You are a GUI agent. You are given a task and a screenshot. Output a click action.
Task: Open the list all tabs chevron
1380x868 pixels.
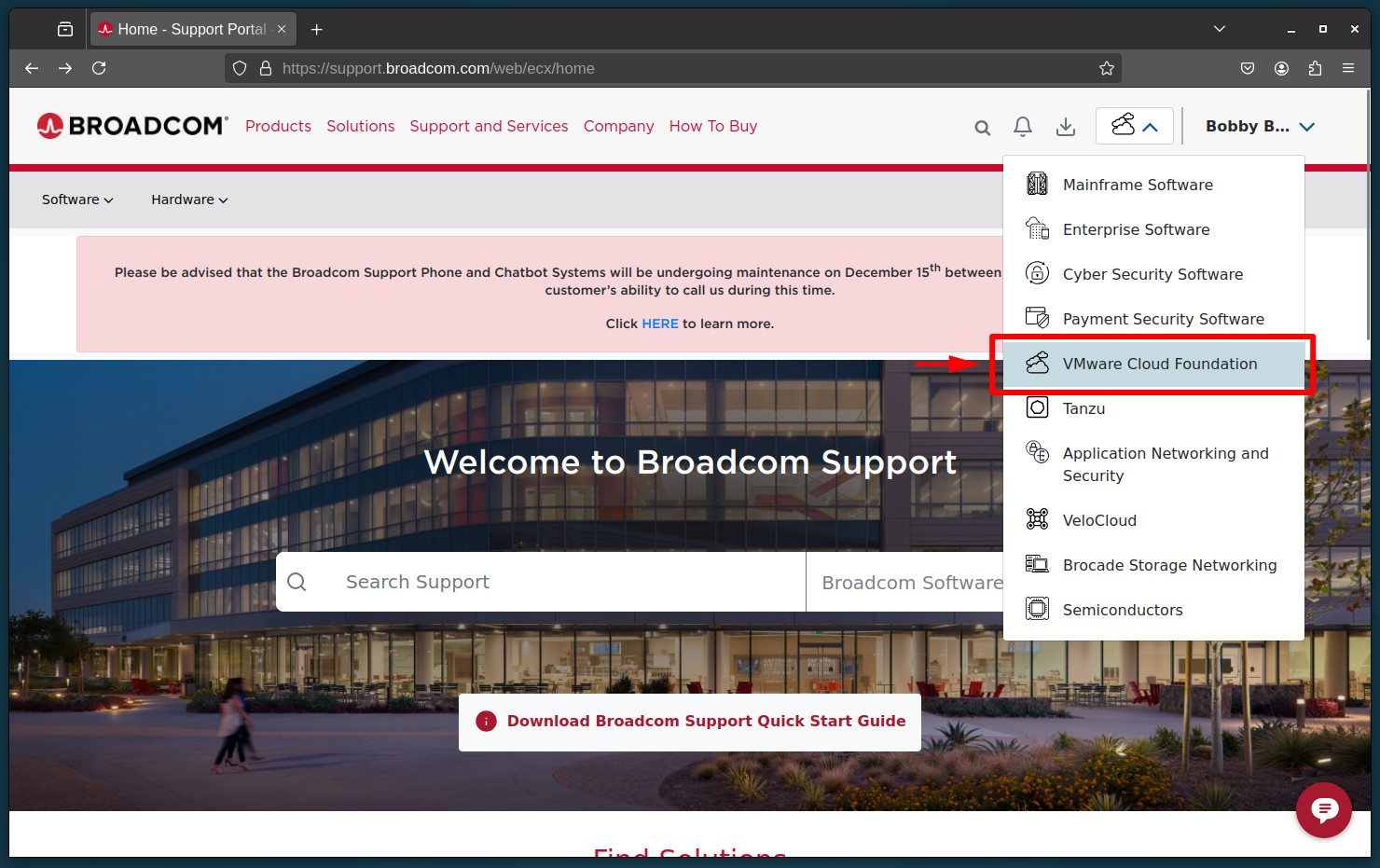1219,29
